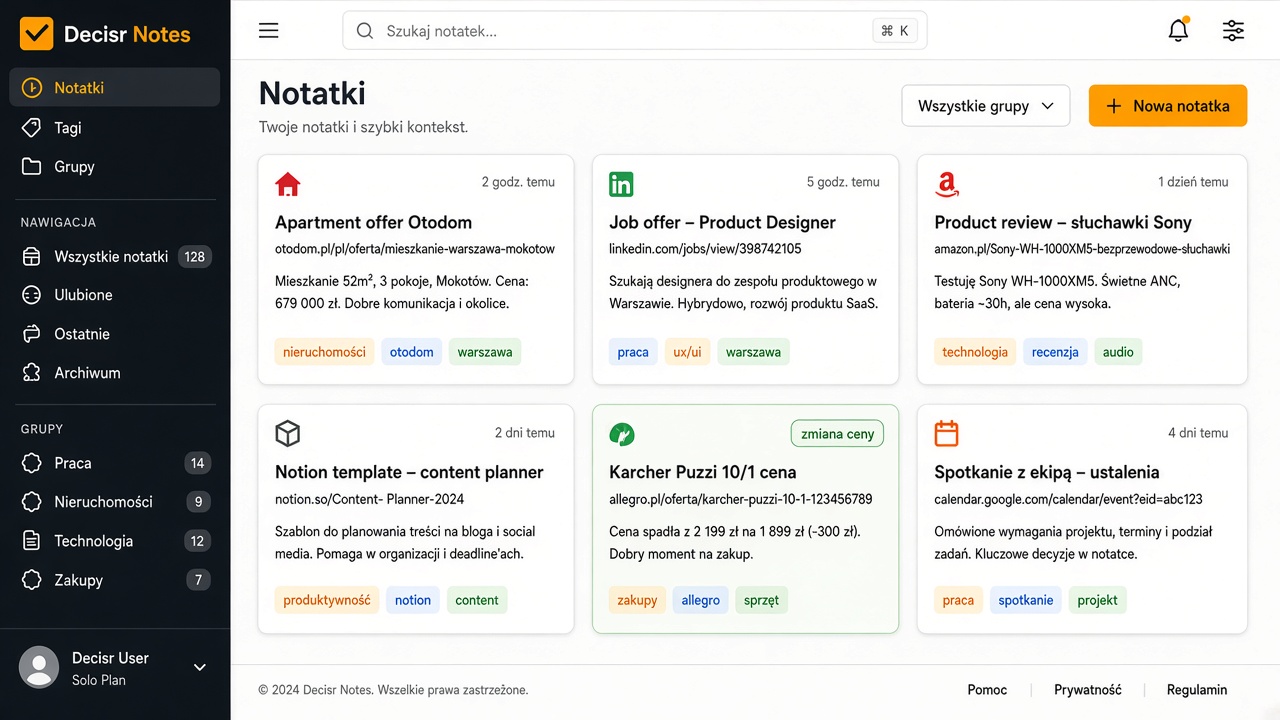Open Product review – słuchawki Sony title

pyautogui.click(x=1063, y=222)
